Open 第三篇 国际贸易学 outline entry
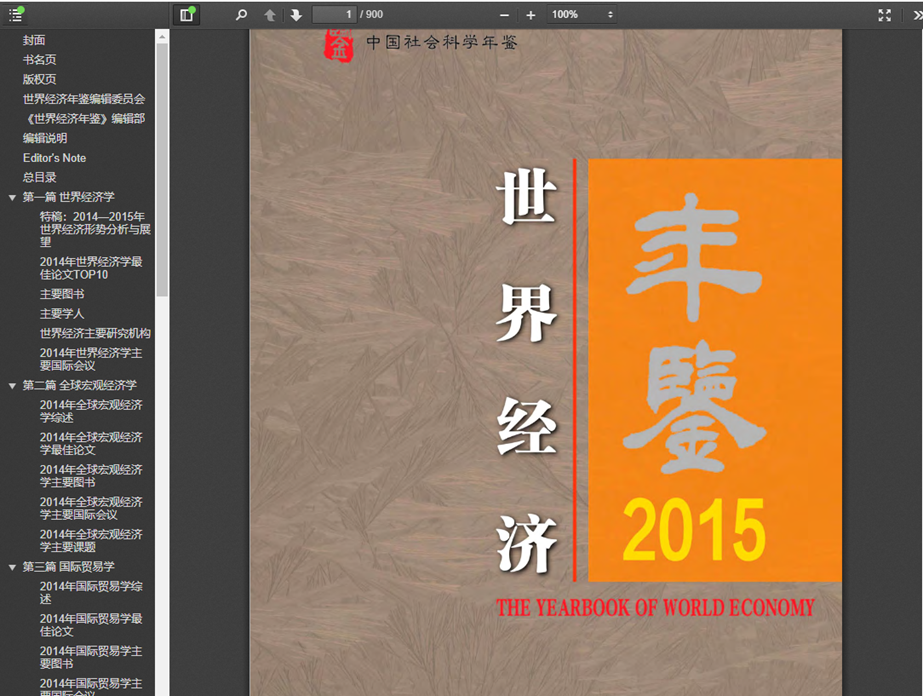This screenshot has height=696, width=923. click(68, 566)
